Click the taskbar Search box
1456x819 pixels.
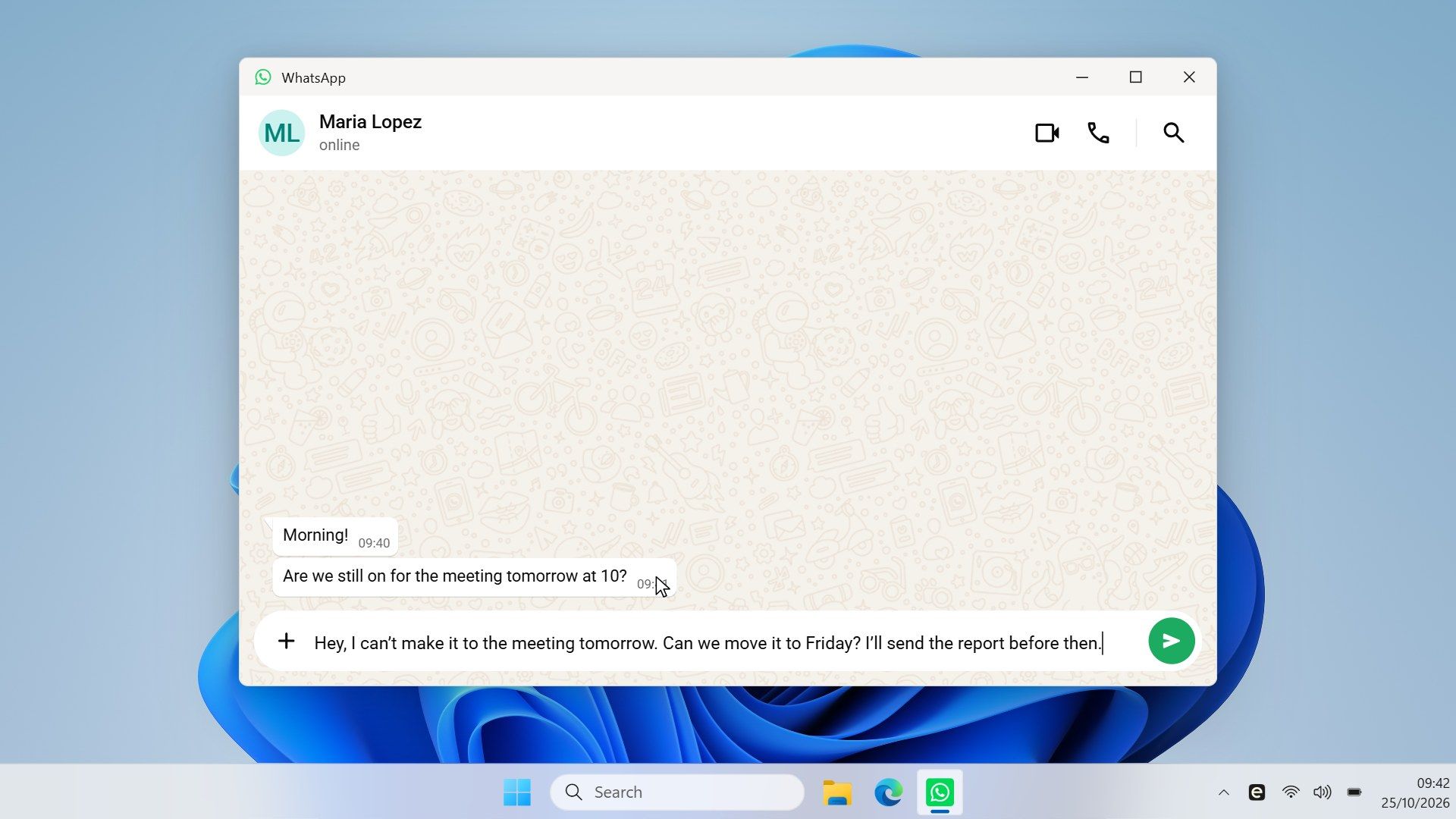pyautogui.click(x=676, y=792)
